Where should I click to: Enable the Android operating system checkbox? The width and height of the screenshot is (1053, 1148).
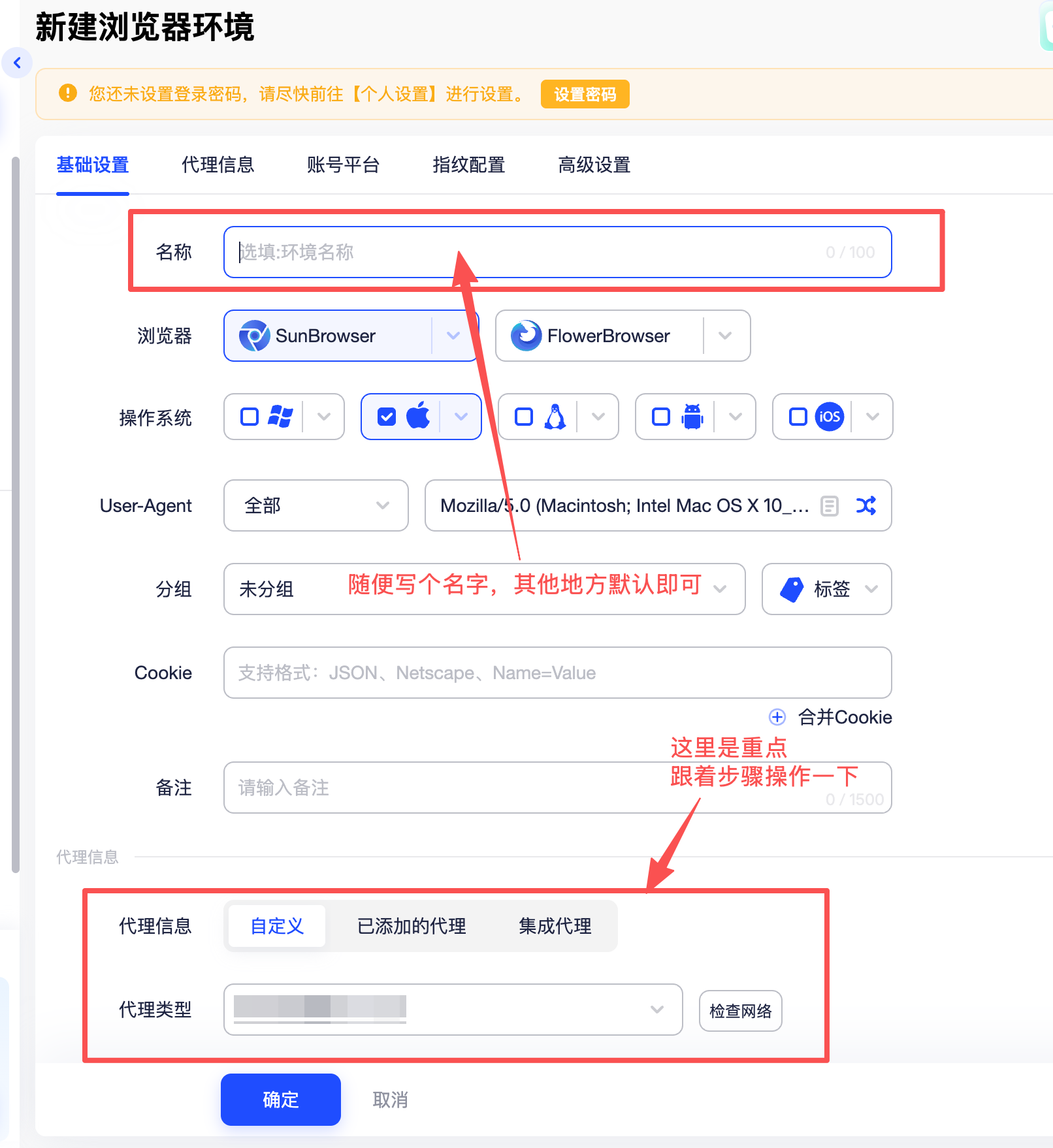coord(660,416)
